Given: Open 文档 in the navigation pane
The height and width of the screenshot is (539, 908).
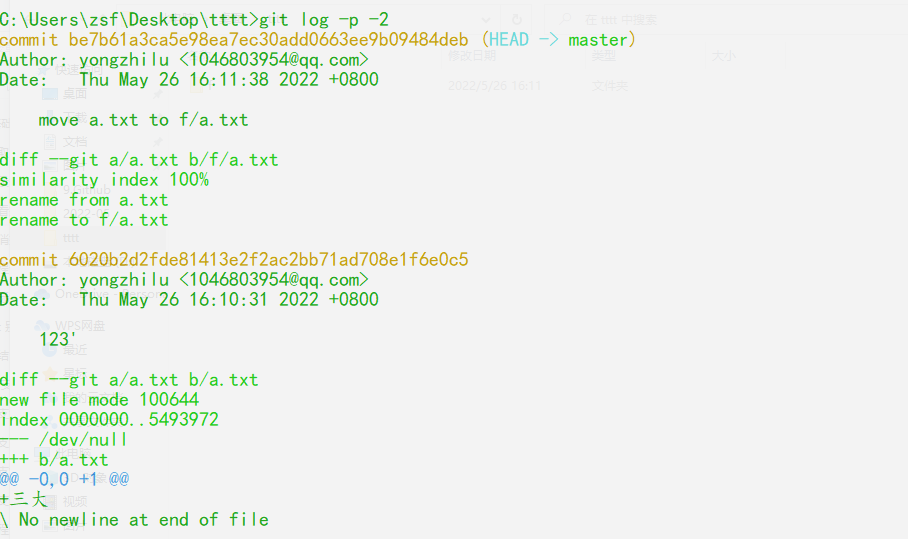Looking at the screenshot, I should [x=75, y=141].
